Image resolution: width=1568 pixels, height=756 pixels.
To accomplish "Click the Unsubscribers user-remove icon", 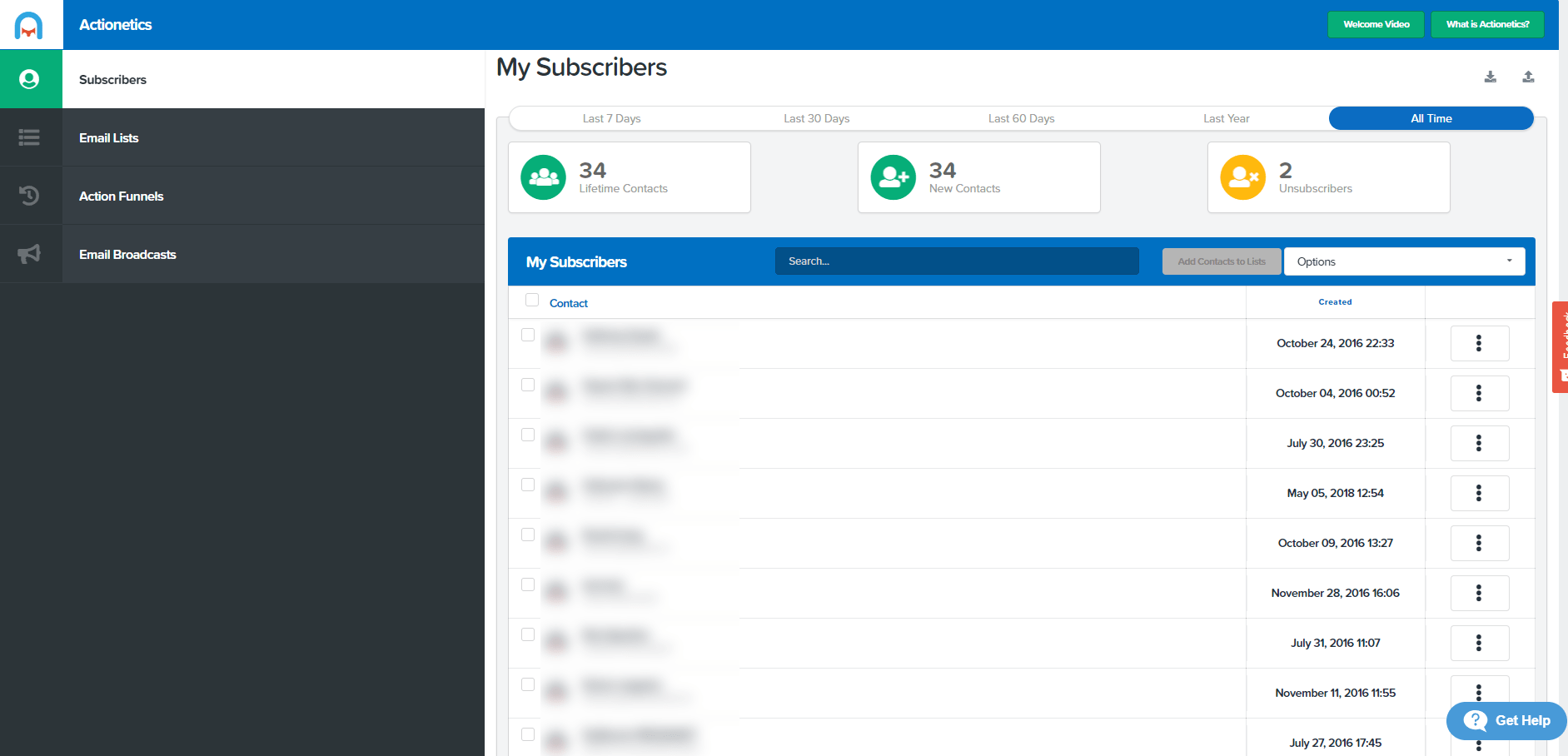I will point(1242,177).
